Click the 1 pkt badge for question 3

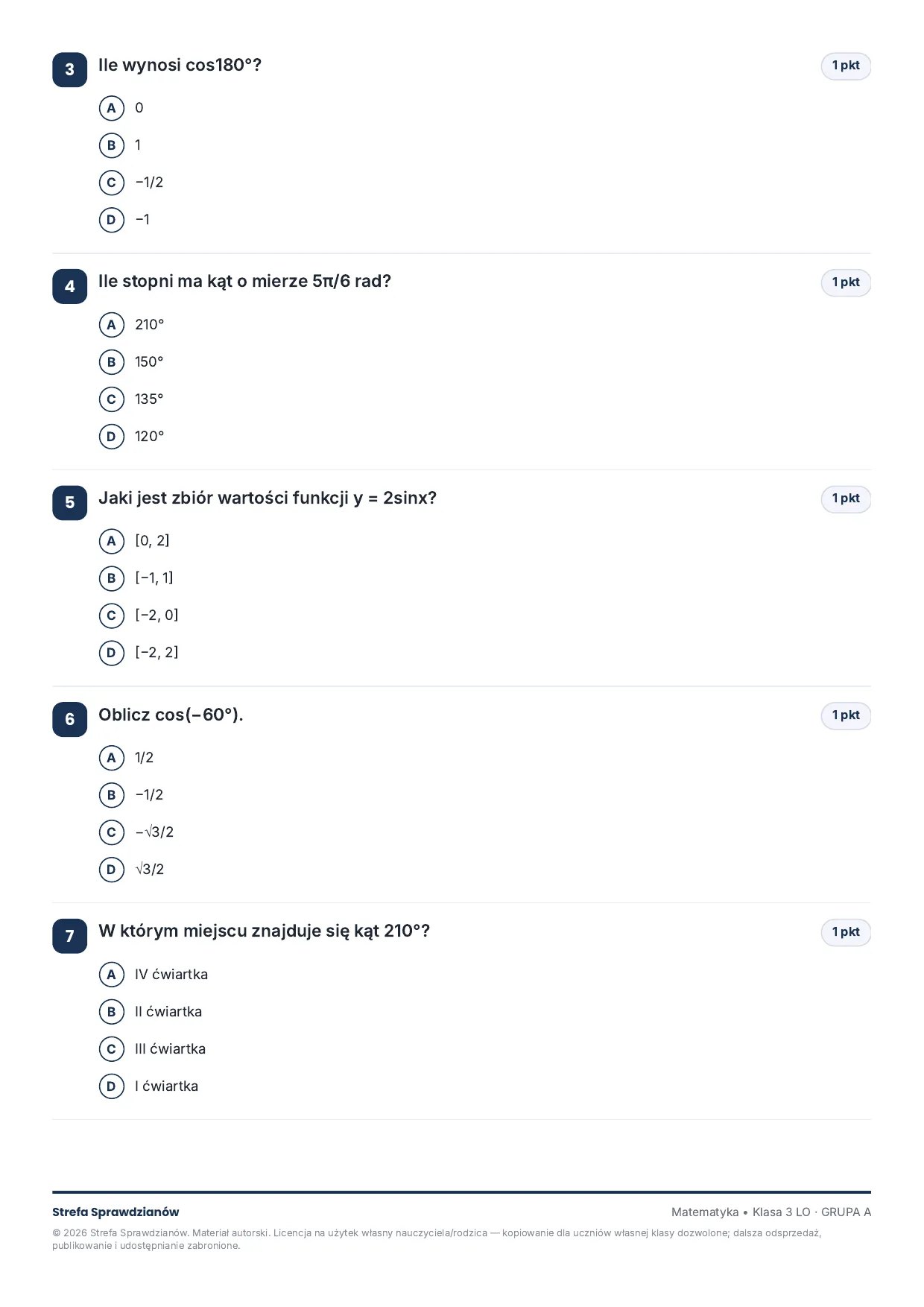point(846,66)
